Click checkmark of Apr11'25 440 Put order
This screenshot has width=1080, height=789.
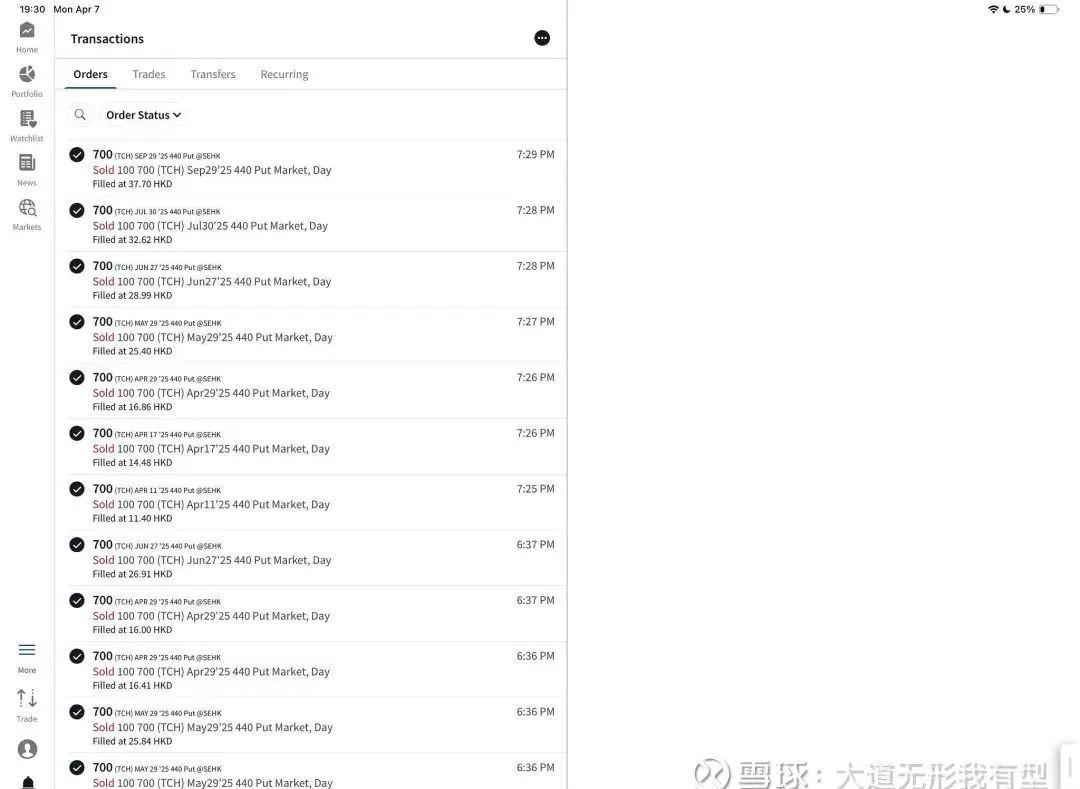point(77,489)
